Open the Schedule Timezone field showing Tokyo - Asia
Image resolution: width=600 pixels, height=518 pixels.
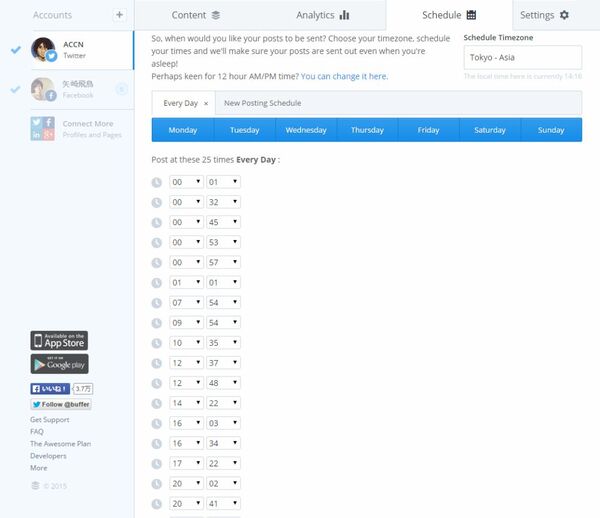coord(523,57)
